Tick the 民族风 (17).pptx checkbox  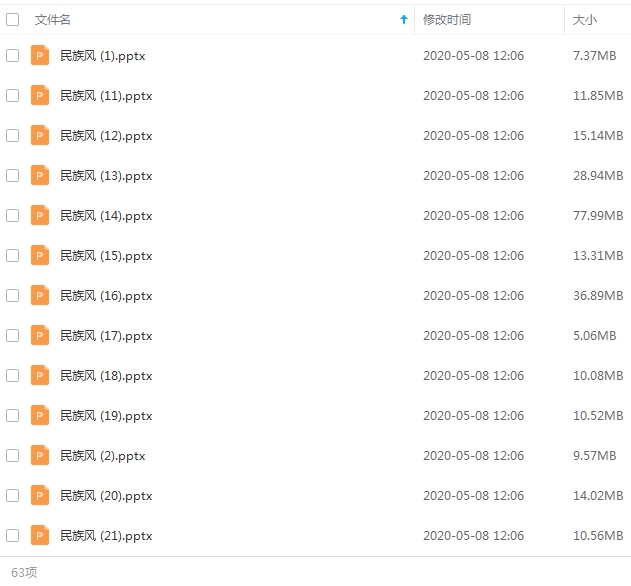[x=12, y=335]
